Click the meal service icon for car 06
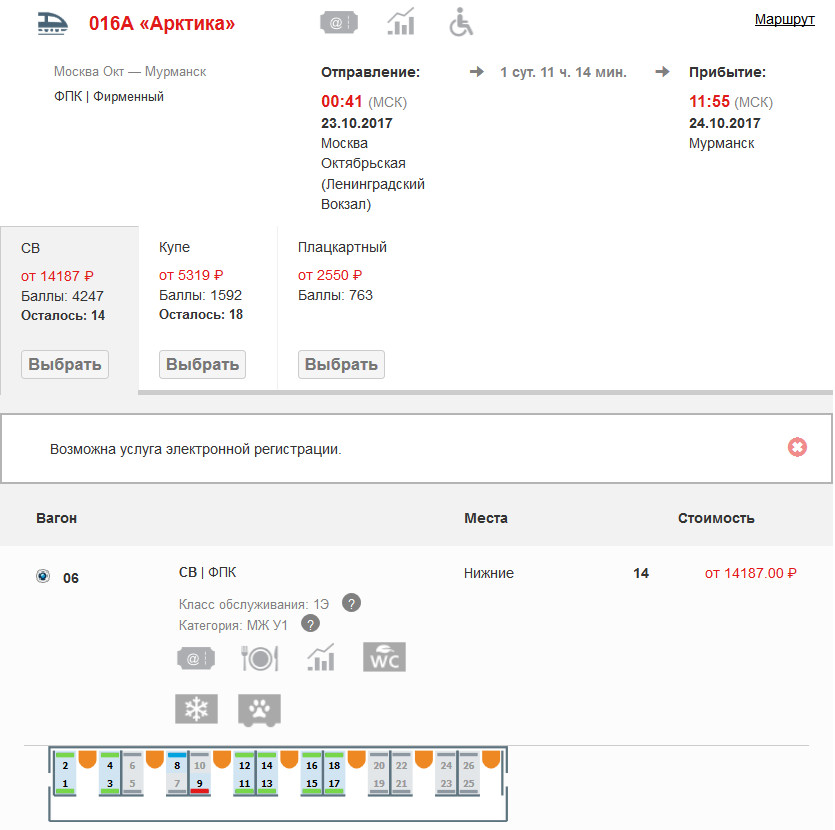 click(x=259, y=657)
